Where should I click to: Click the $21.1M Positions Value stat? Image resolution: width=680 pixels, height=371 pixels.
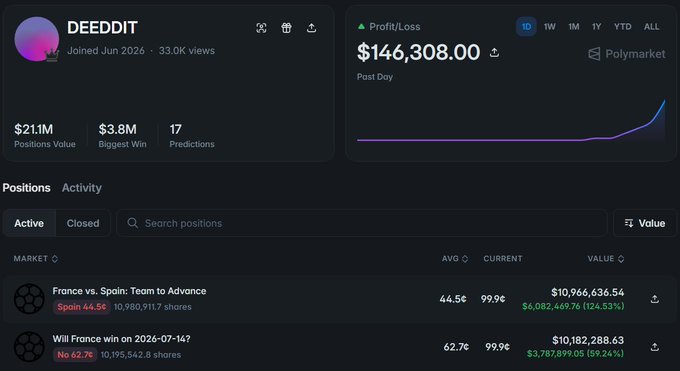pos(45,136)
